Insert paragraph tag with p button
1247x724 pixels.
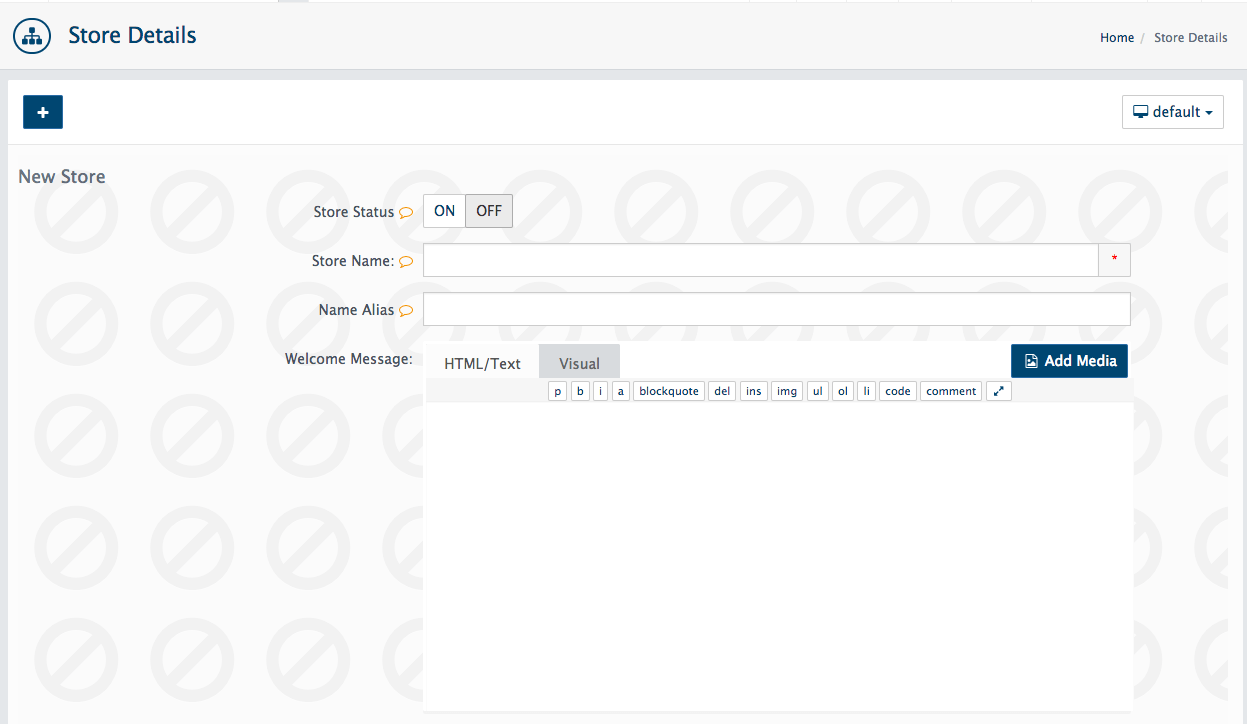(558, 391)
